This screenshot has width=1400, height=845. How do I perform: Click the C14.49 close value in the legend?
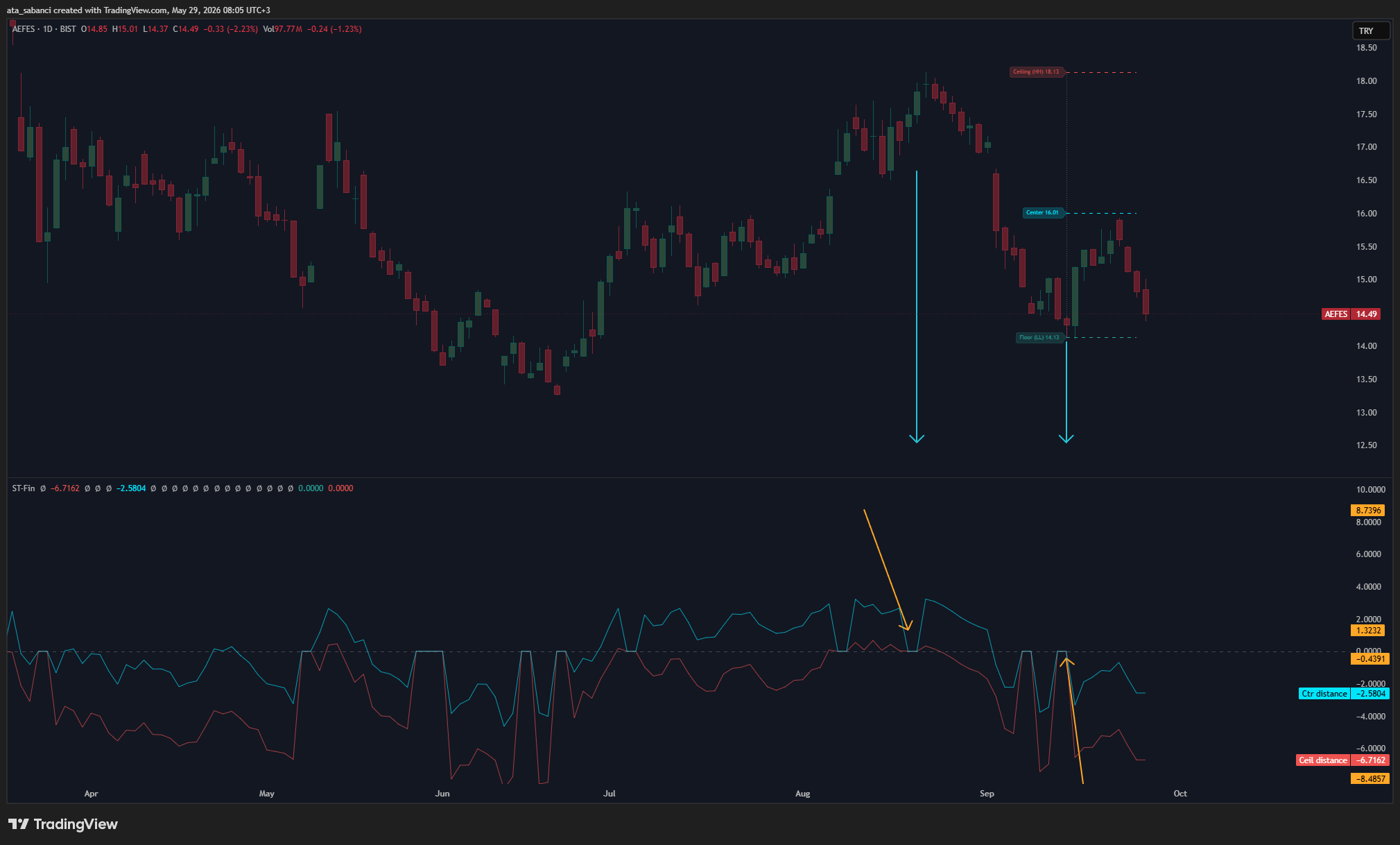(x=186, y=29)
